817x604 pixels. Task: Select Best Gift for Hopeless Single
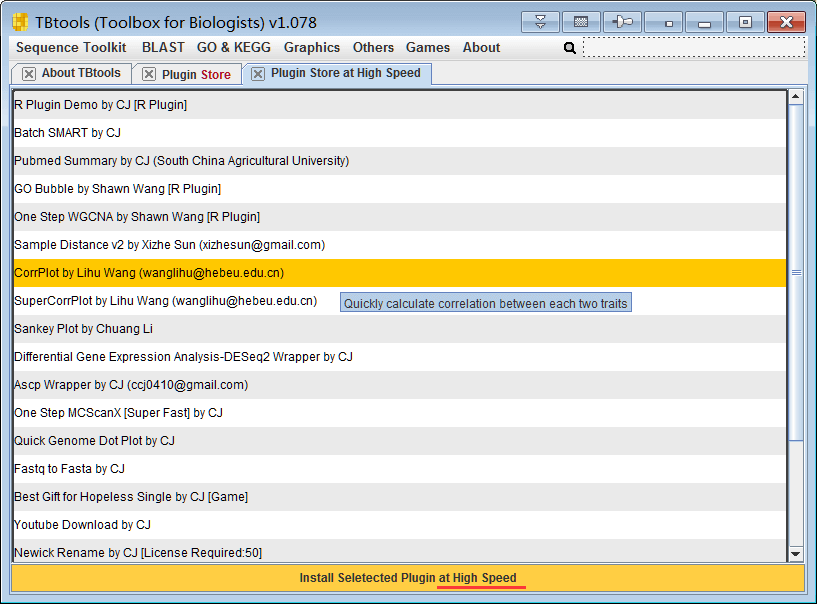pyautogui.click(x=400, y=497)
